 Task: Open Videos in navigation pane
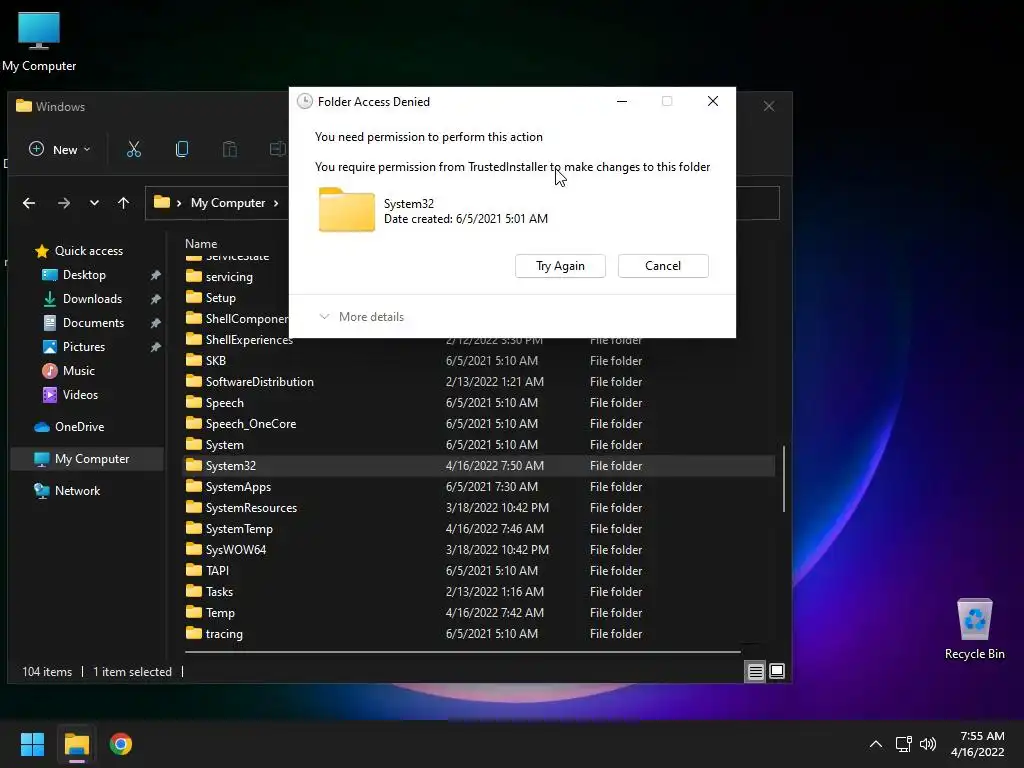pos(80,395)
